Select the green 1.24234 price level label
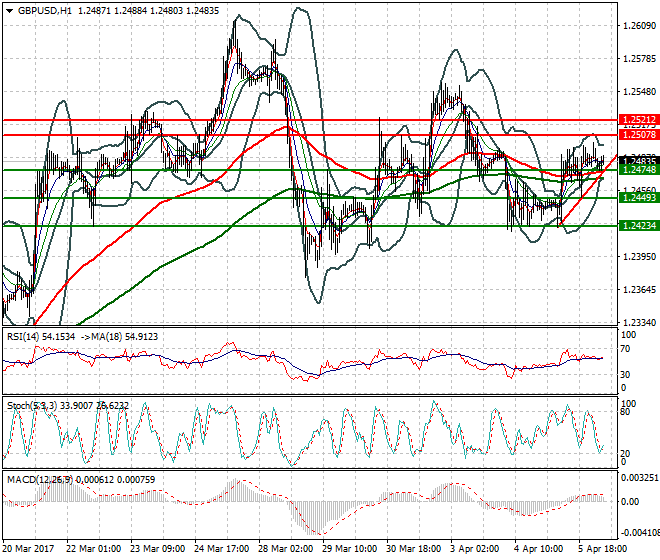Viewport: 660px width, 560px height. click(639, 226)
